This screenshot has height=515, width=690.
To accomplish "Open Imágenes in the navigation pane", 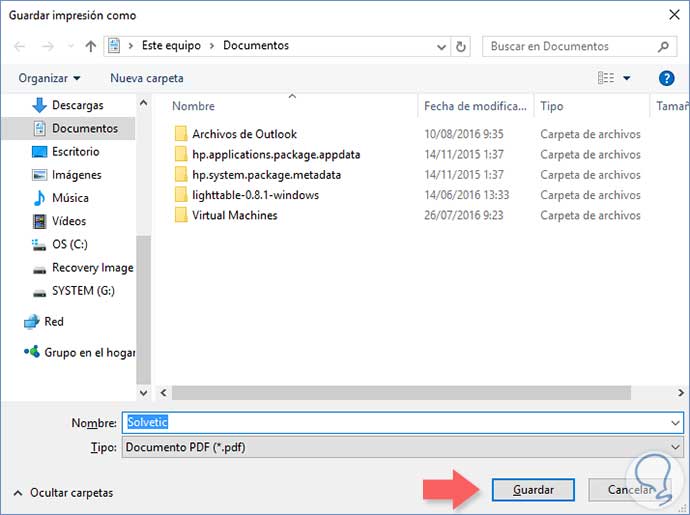I will (77, 175).
